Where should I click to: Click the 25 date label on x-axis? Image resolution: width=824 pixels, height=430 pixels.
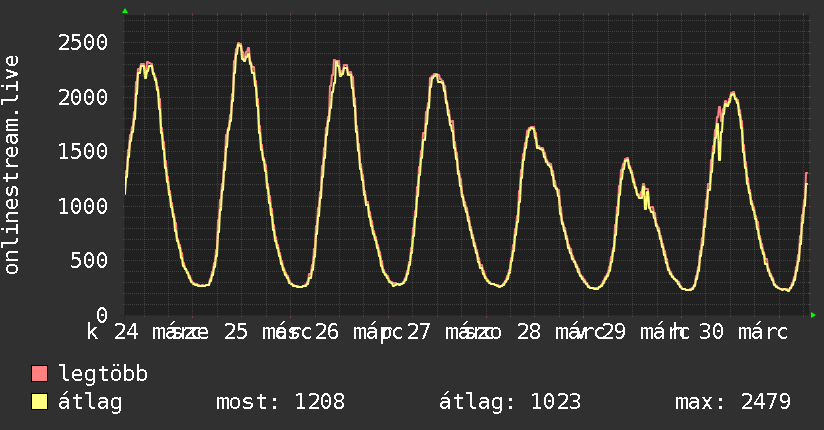(236, 332)
